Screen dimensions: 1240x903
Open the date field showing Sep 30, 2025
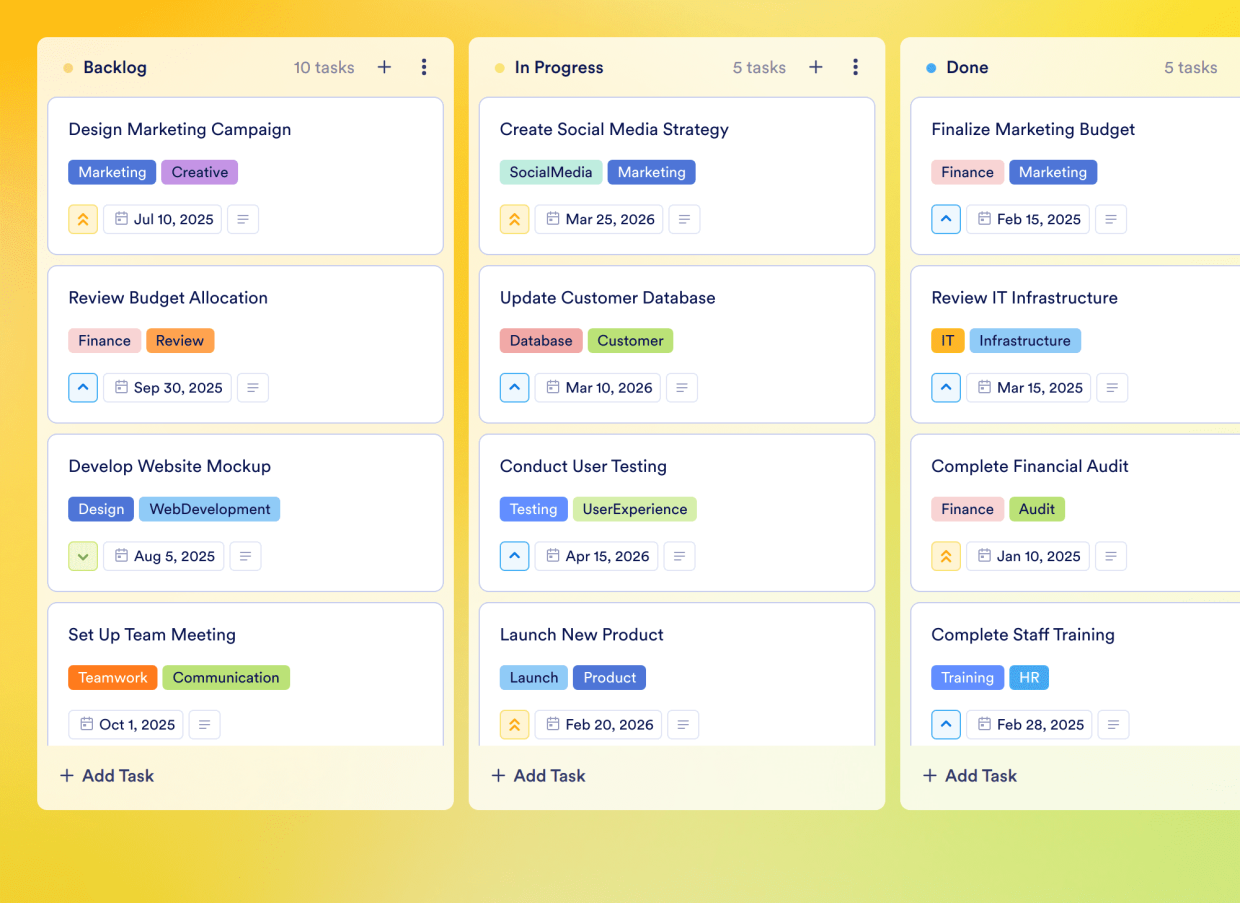point(167,387)
